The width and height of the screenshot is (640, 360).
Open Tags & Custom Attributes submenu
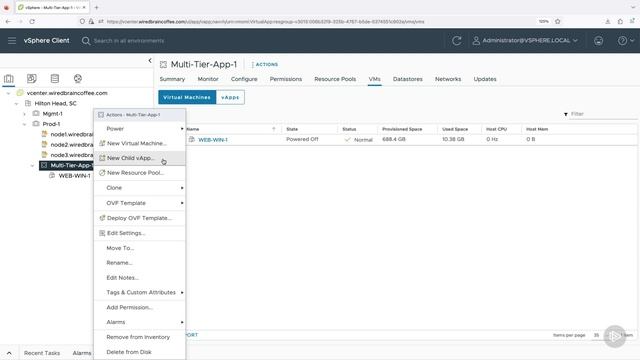[x=140, y=292]
